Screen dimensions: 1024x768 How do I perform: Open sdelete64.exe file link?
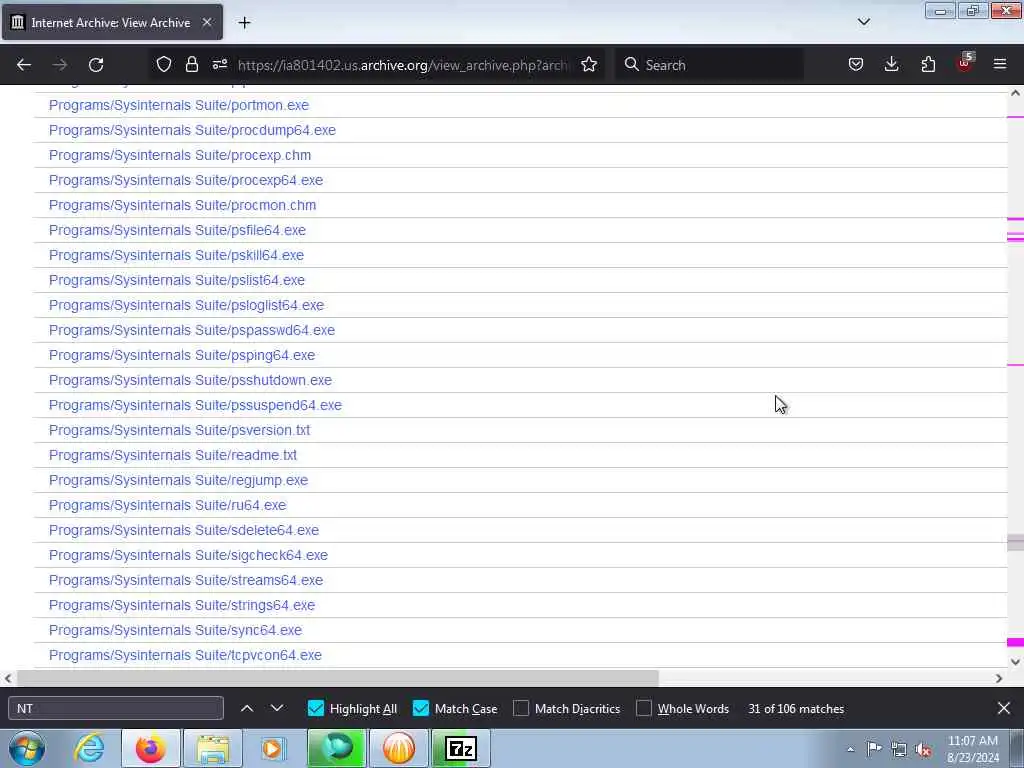[184, 530]
